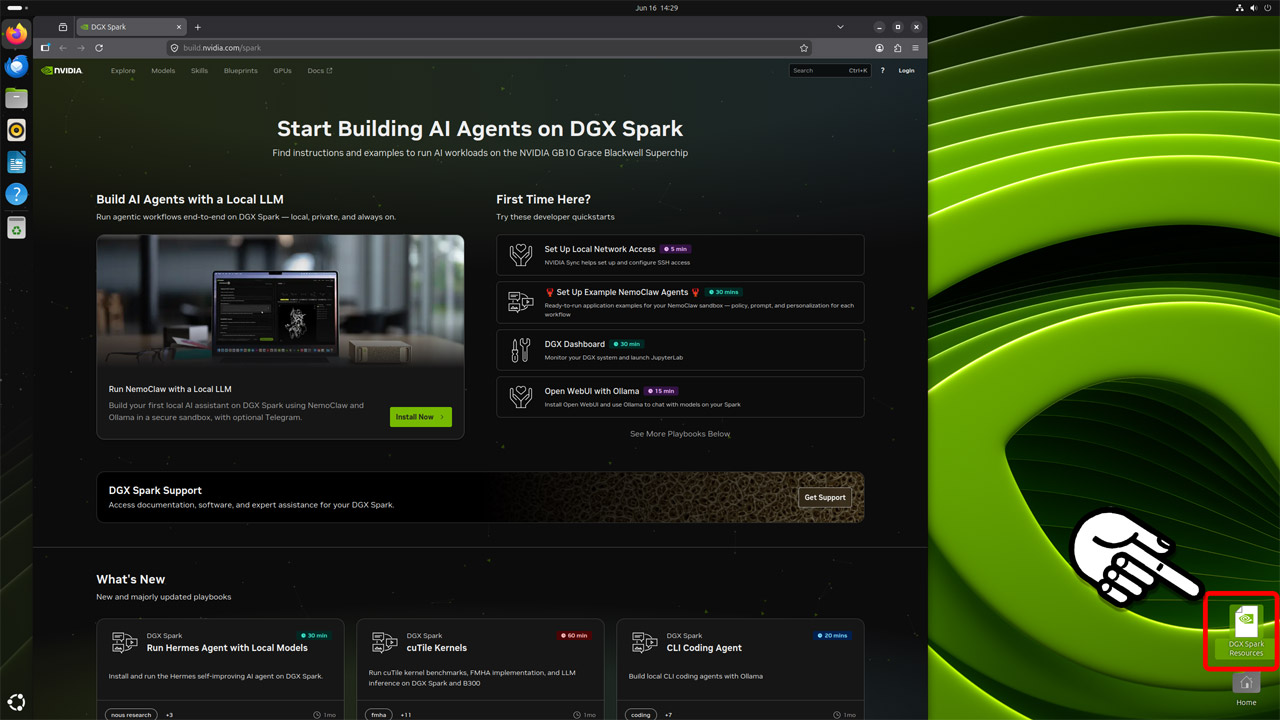Click the help question mark in site header

coord(882,71)
